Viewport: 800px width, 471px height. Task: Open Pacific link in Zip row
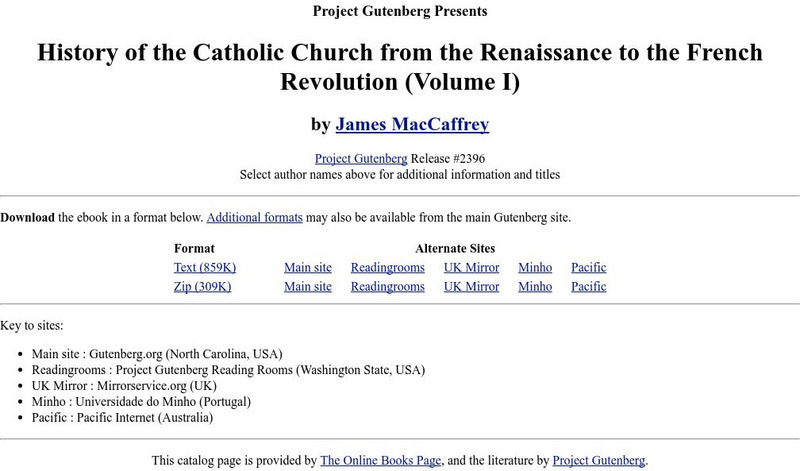(589, 286)
